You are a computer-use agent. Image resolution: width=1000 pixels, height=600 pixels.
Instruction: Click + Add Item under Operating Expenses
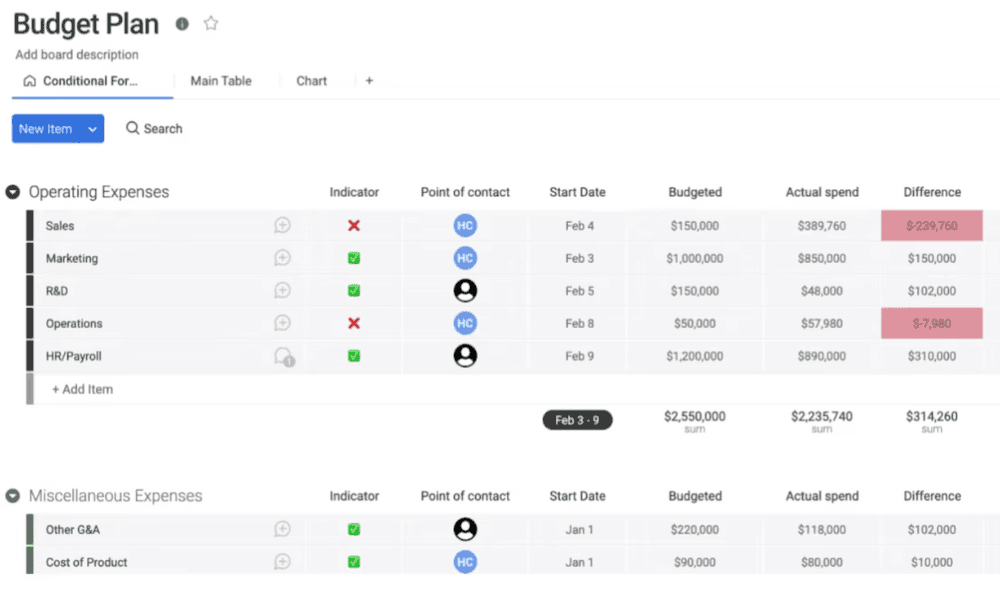[82, 389]
